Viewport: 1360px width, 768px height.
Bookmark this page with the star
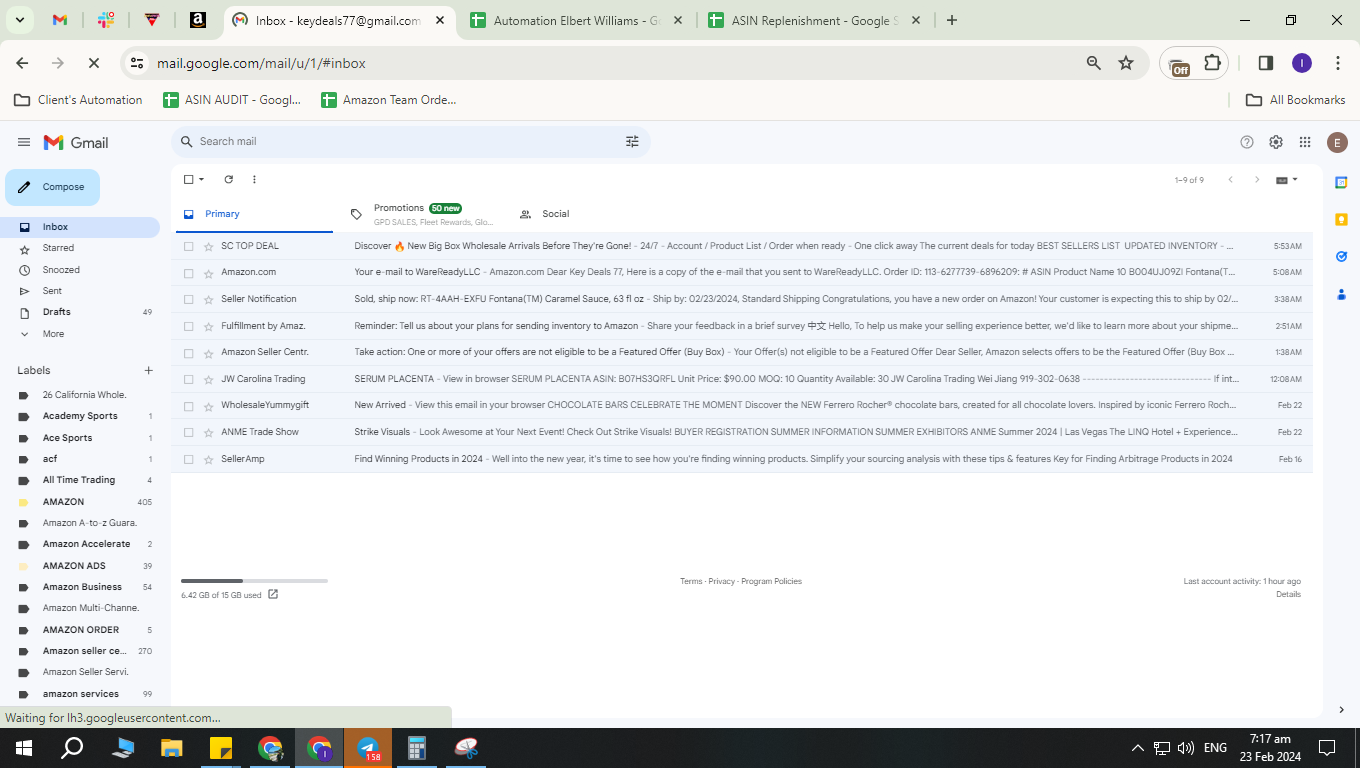pyautogui.click(x=1126, y=63)
